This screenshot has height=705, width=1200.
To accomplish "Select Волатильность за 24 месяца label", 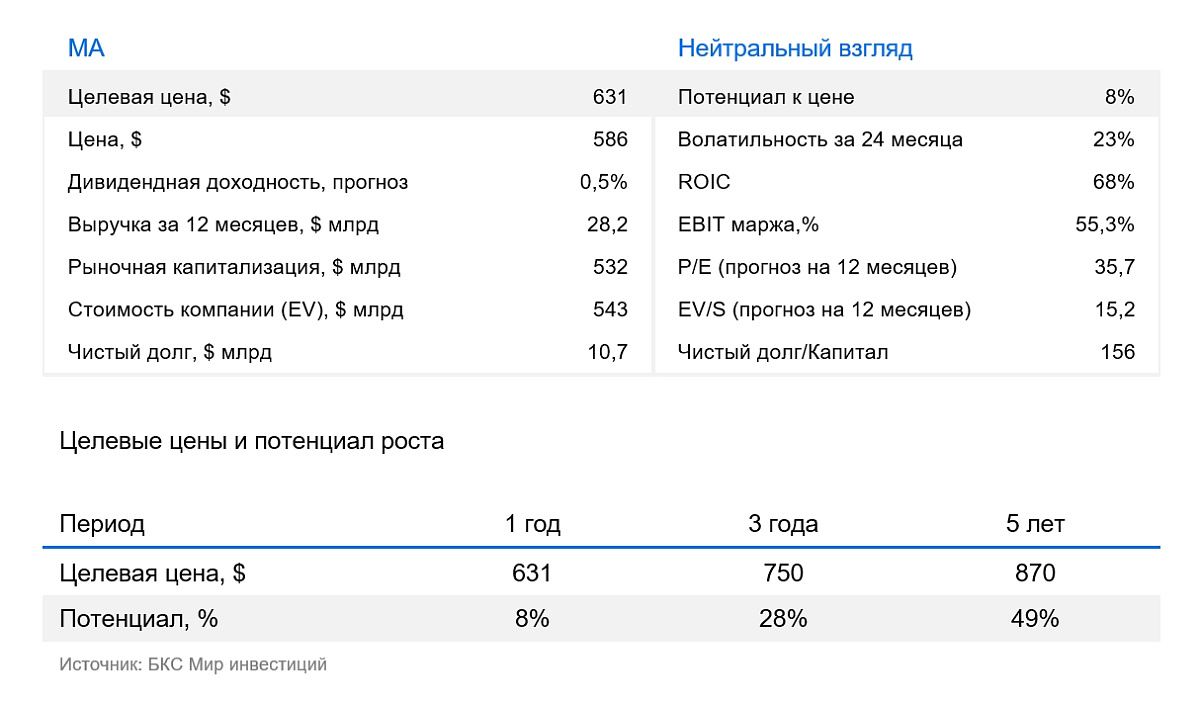I will pyautogui.click(x=820, y=140).
